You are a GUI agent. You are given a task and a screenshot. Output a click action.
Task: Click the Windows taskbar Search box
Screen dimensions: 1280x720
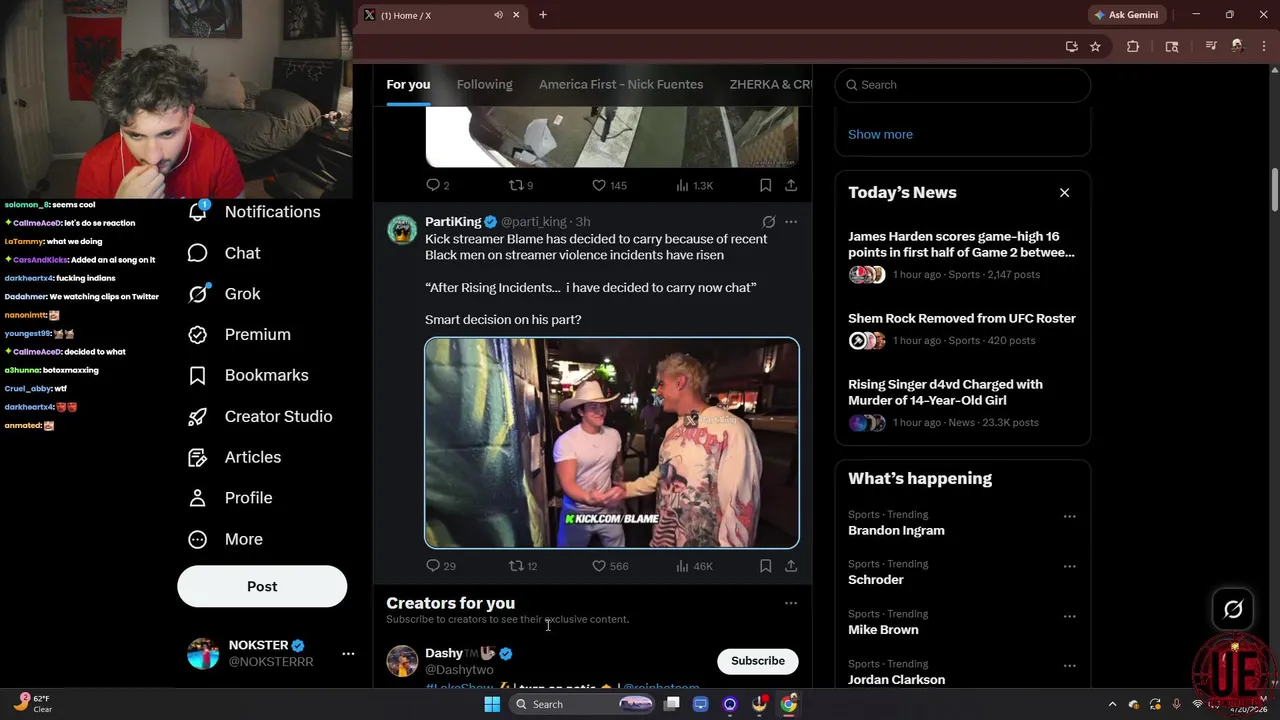(x=583, y=704)
